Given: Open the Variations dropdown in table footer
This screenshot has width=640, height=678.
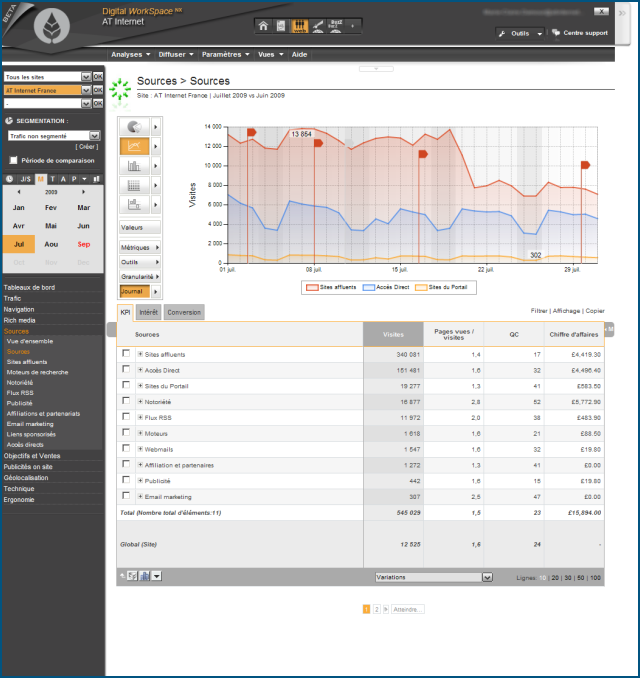Looking at the screenshot, I should [x=487, y=577].
